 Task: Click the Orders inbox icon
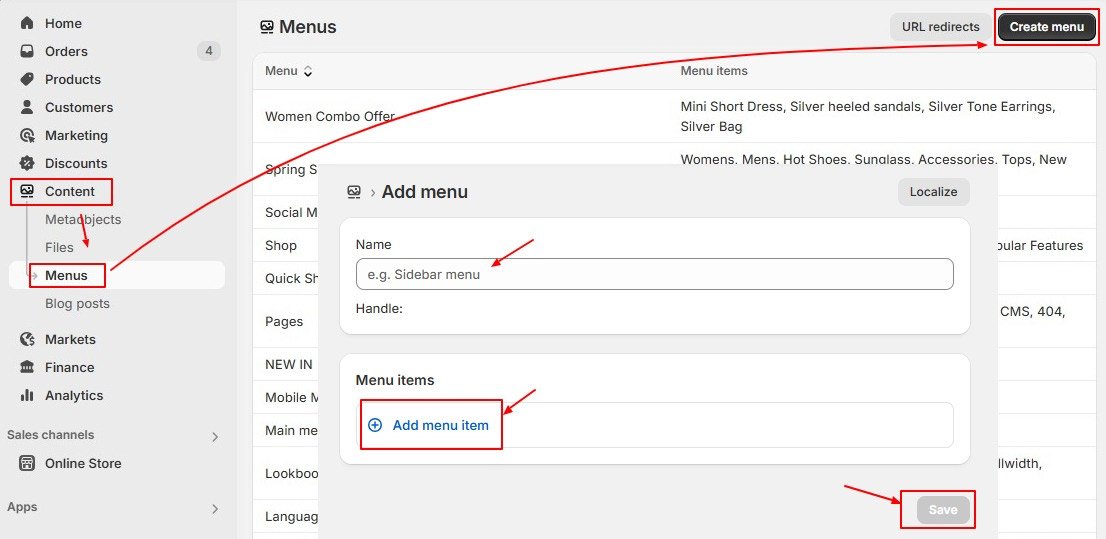click(27, 51)
